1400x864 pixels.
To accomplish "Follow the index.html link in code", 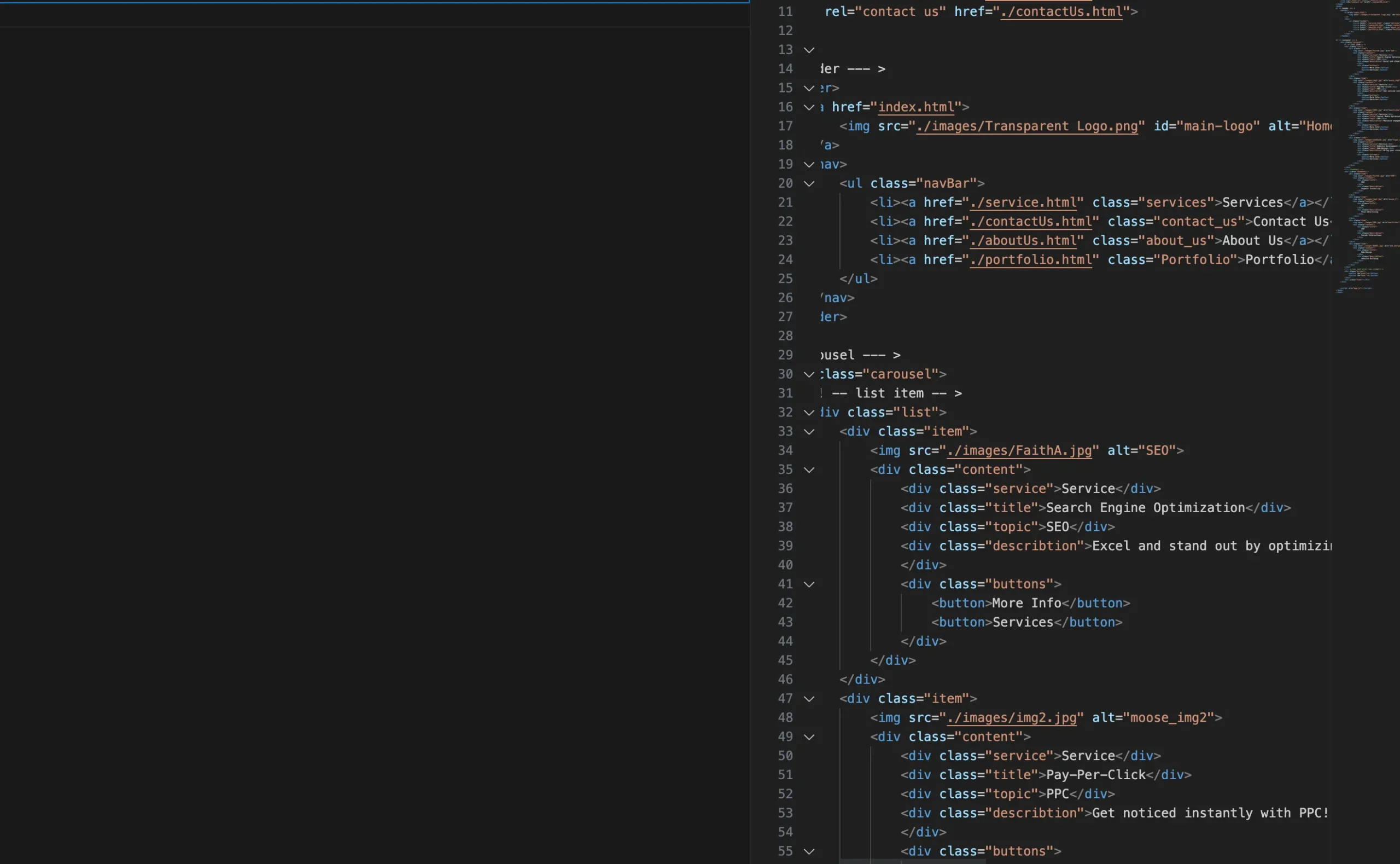I will click(916, 107).
